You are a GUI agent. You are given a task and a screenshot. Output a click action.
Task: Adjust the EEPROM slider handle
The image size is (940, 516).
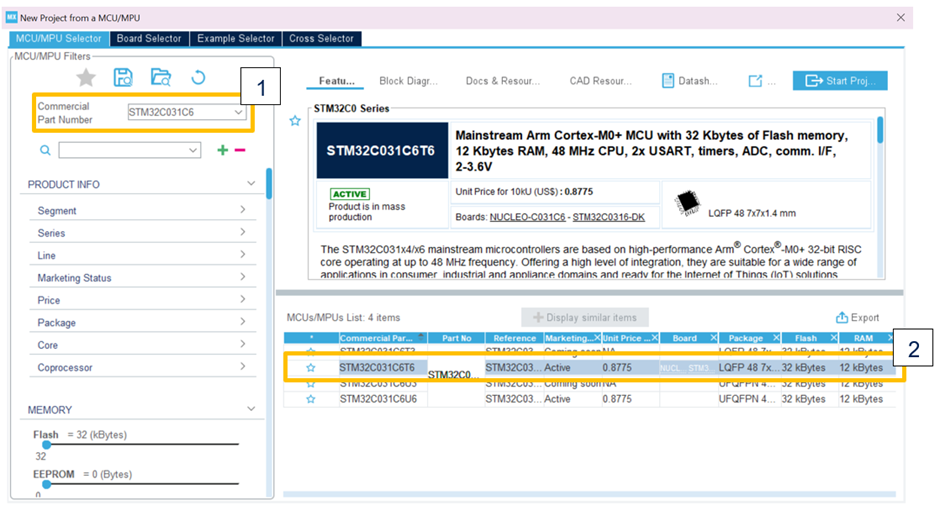(x=46, y=484)
